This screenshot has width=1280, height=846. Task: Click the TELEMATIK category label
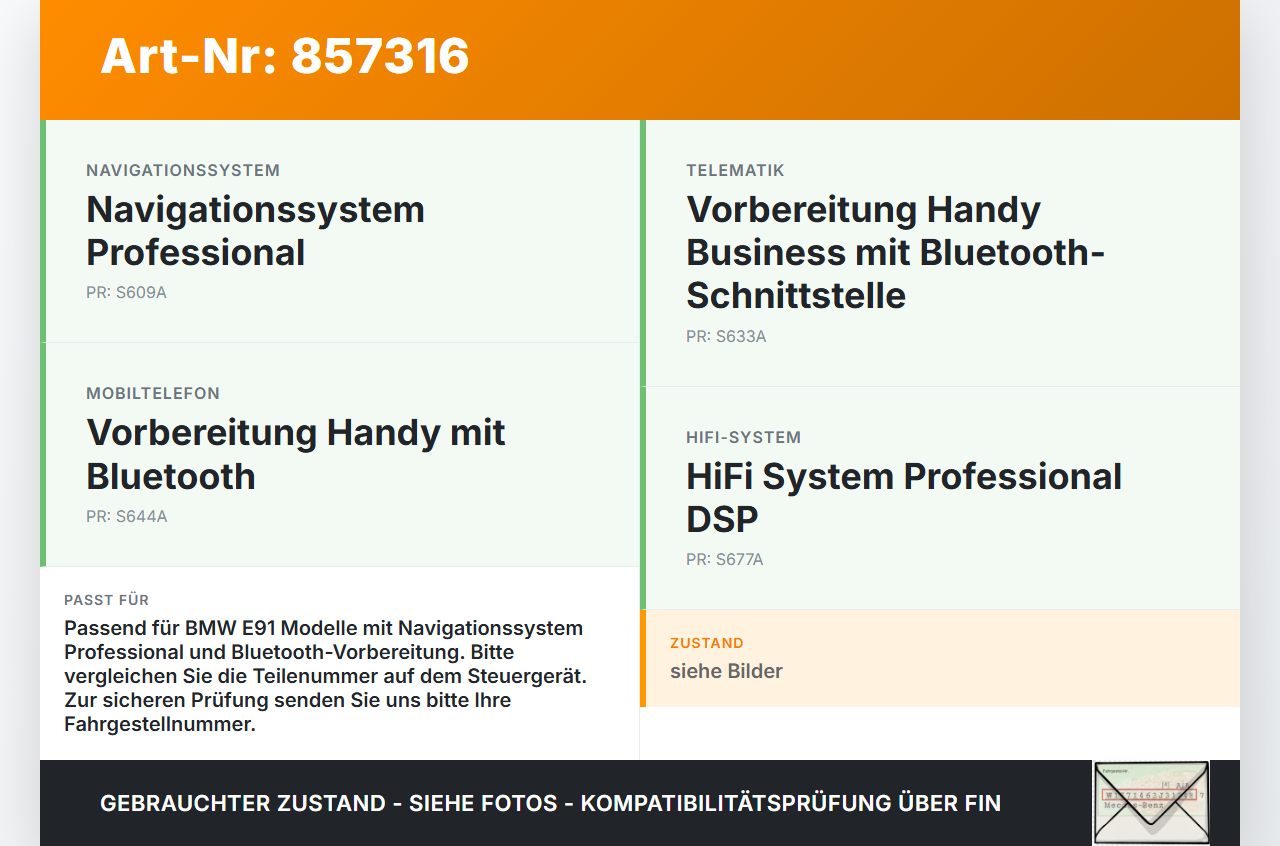coord(735,171)
